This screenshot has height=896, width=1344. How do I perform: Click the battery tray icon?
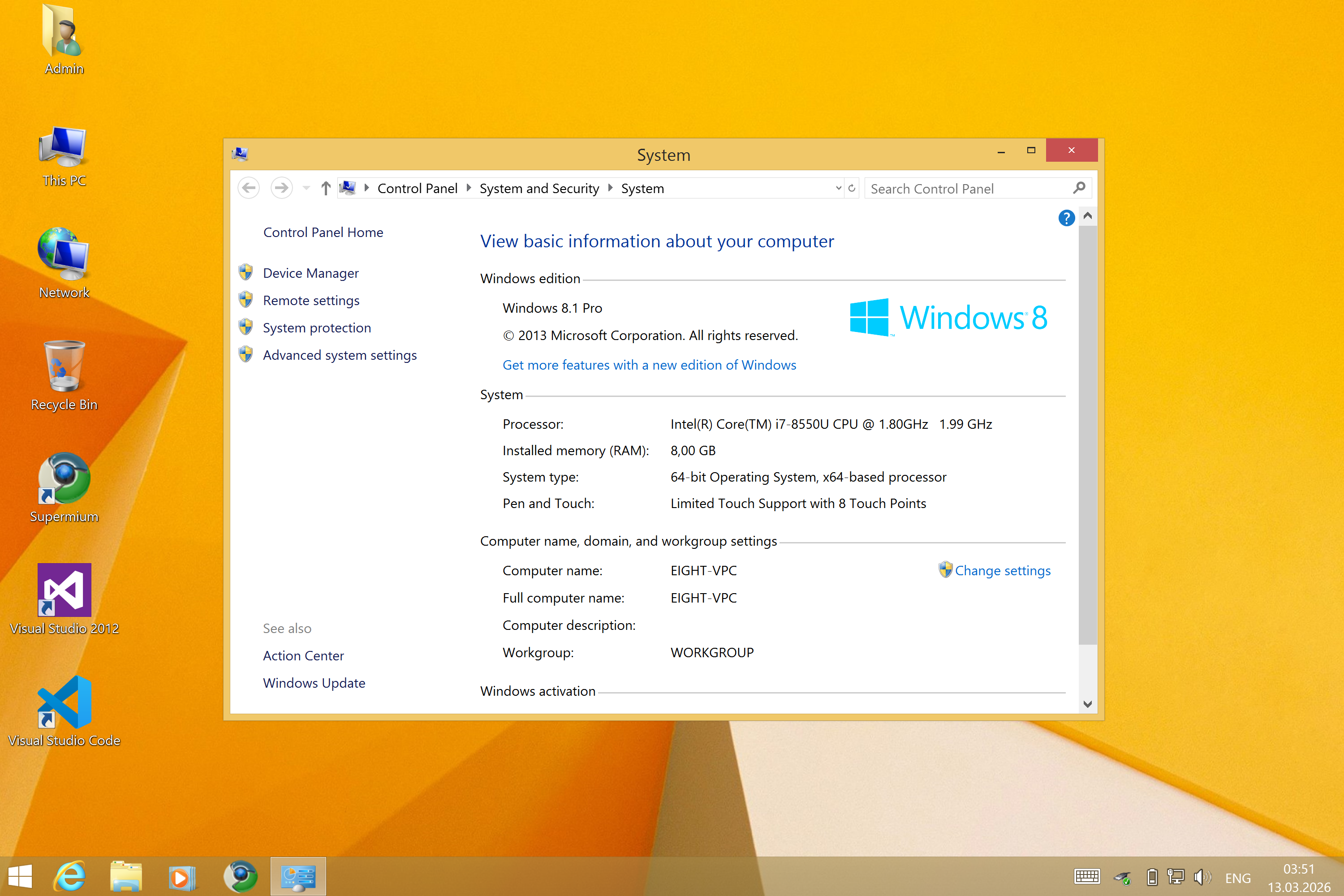click(x=1152, y=877)
